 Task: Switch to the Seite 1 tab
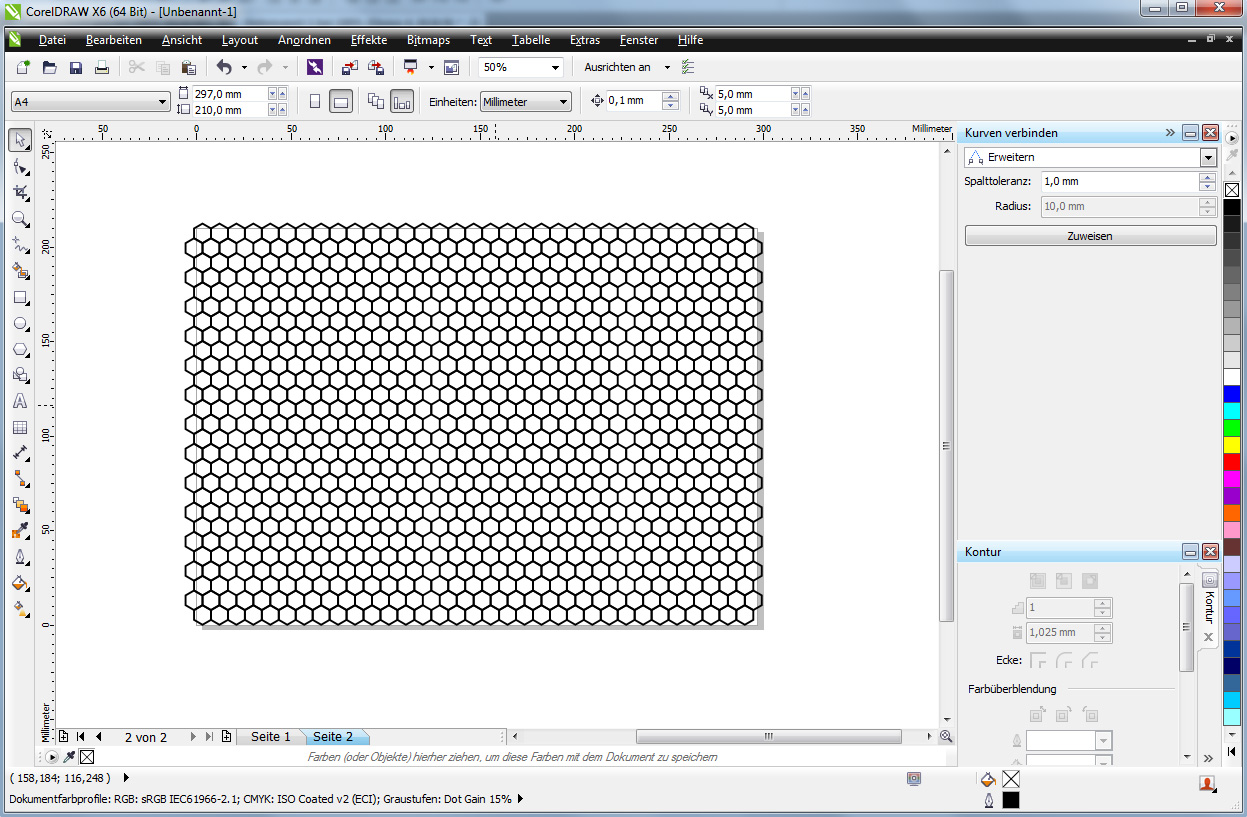click(x=270, y=737)
